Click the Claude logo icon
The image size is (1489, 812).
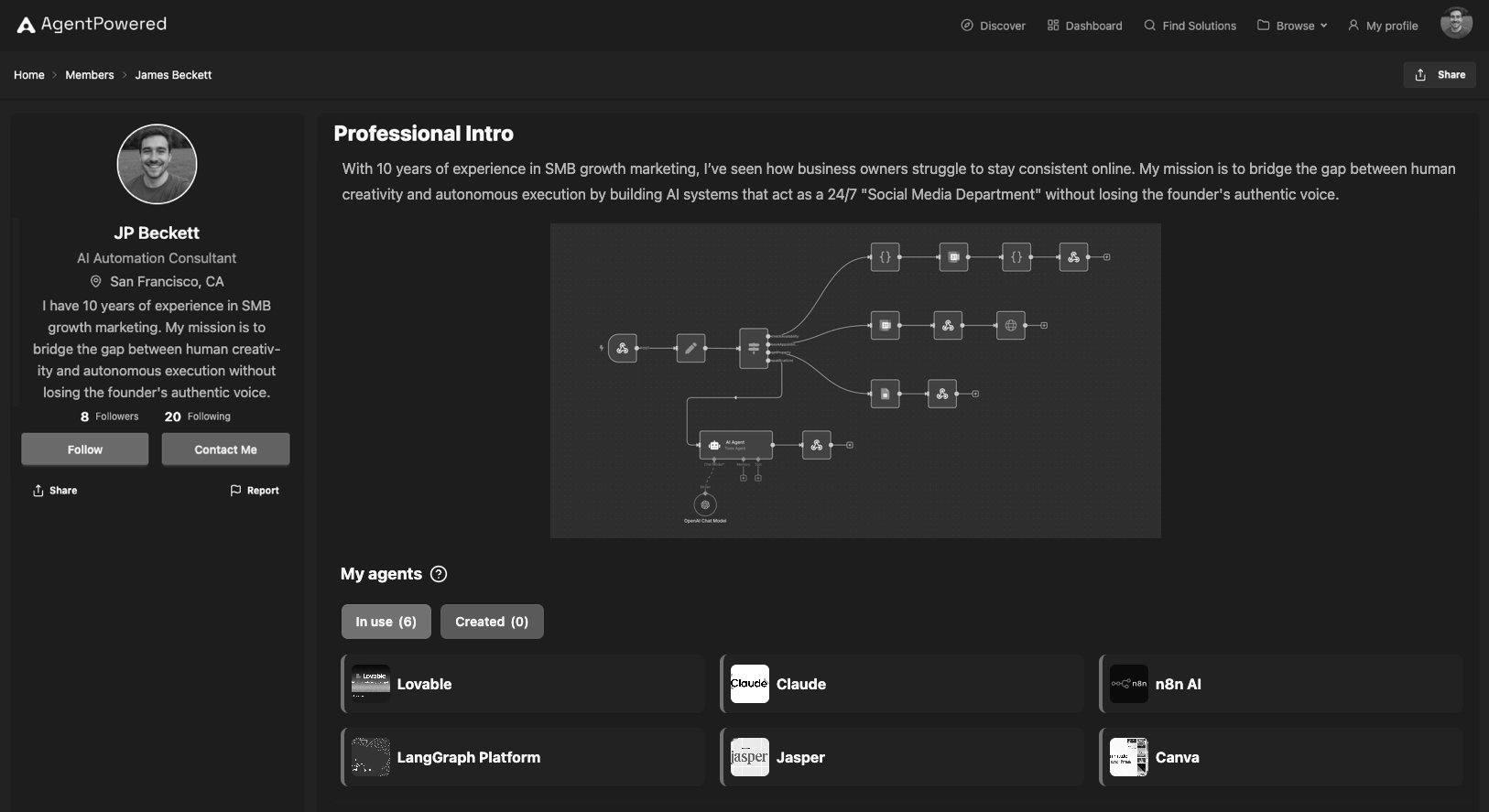click(x=750, y=684)
